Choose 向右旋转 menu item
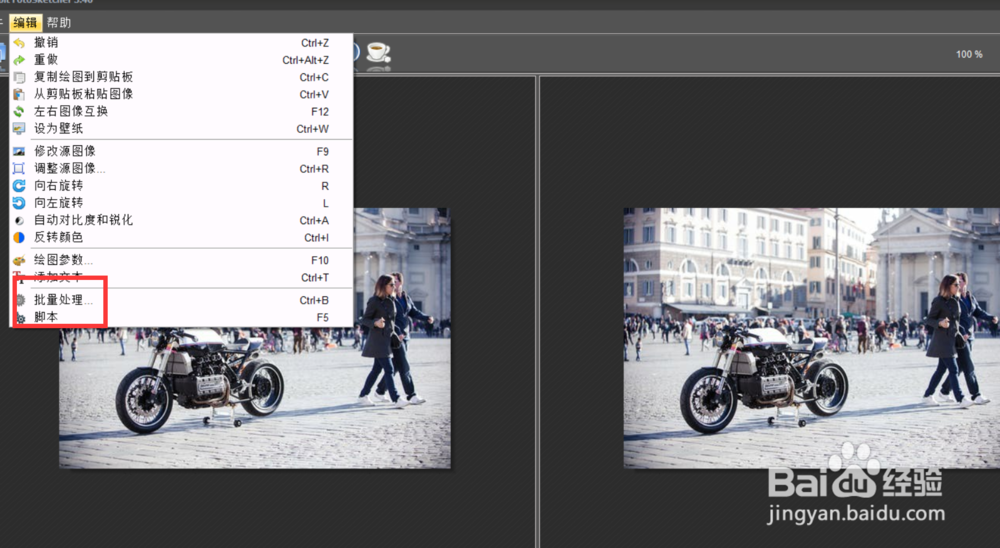The image size is (1000, 548). tap(181, 186)
